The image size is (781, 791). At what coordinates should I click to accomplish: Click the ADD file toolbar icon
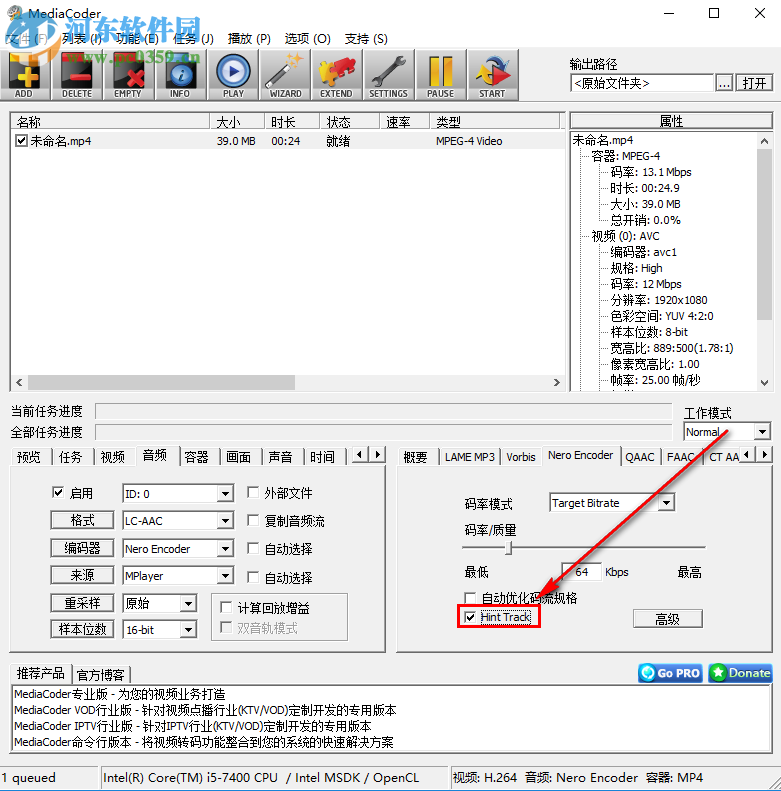click(25, 75)
